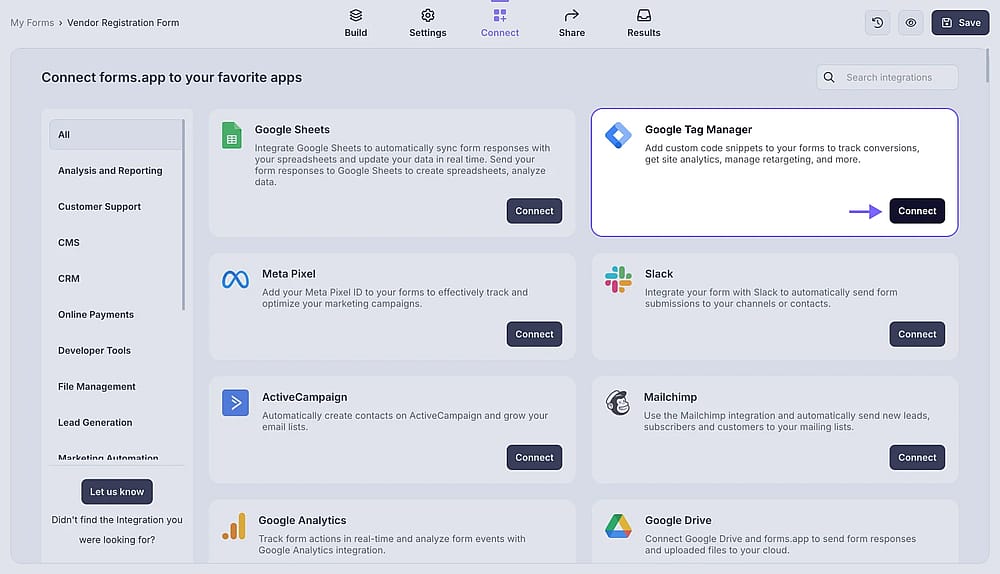Screen dimensions: 1000x574
Task: Click the Mailchimp title
Action: pos(670,397)
